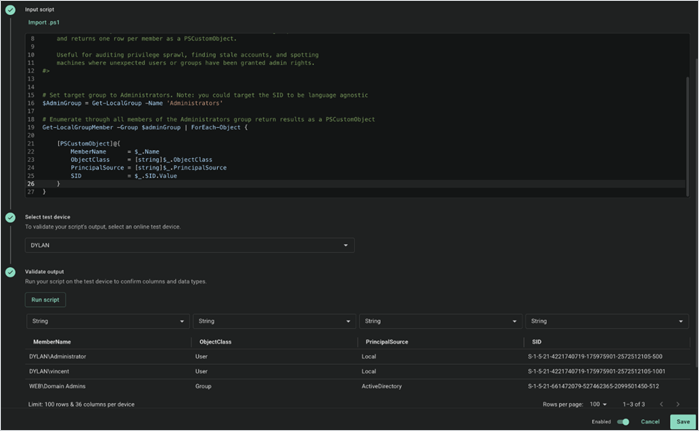Click line number 26 in editor gutter
699x431 pixels.
click(x=31, y=184)
